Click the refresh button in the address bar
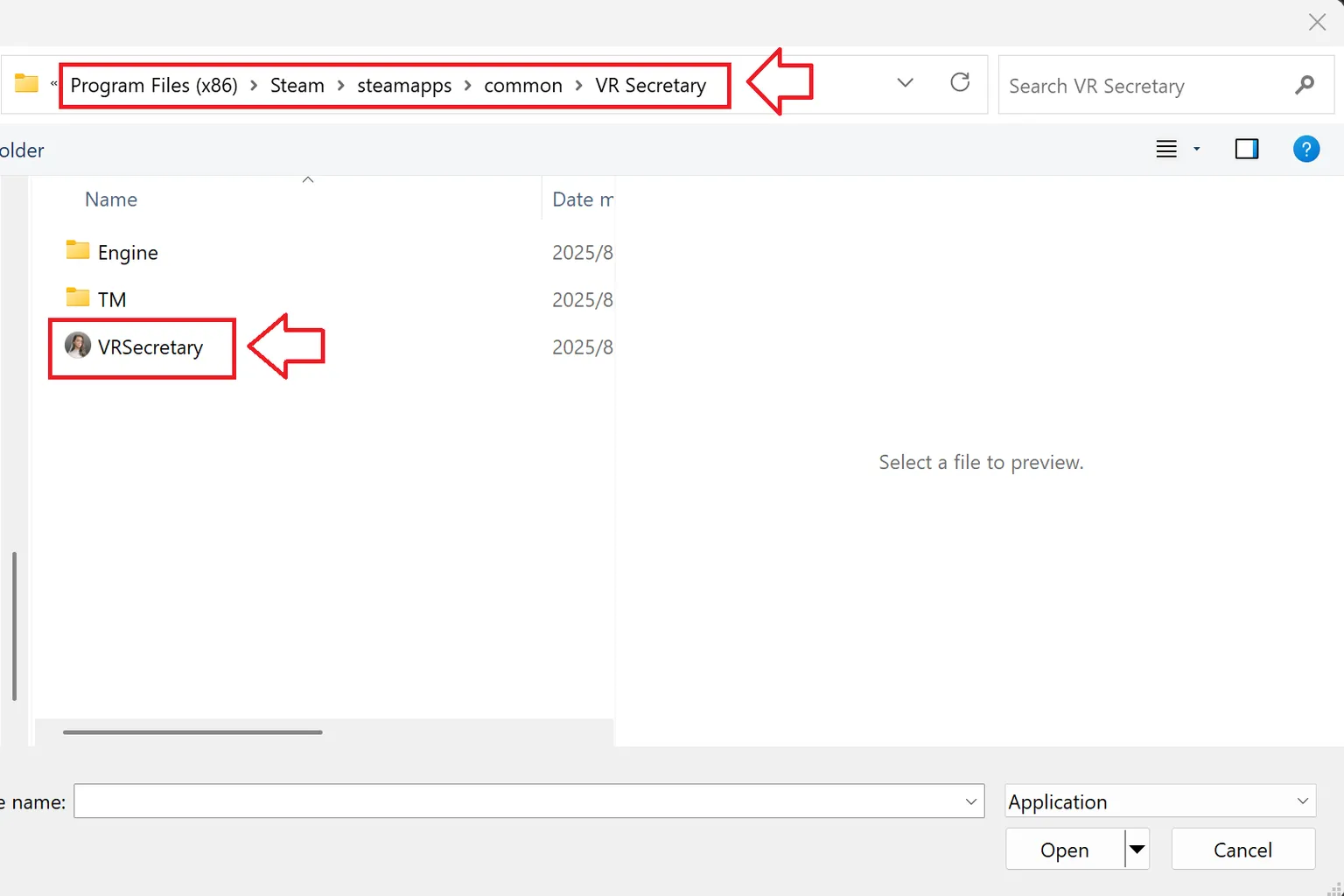The image size is (1344, 896). [960, 82]
